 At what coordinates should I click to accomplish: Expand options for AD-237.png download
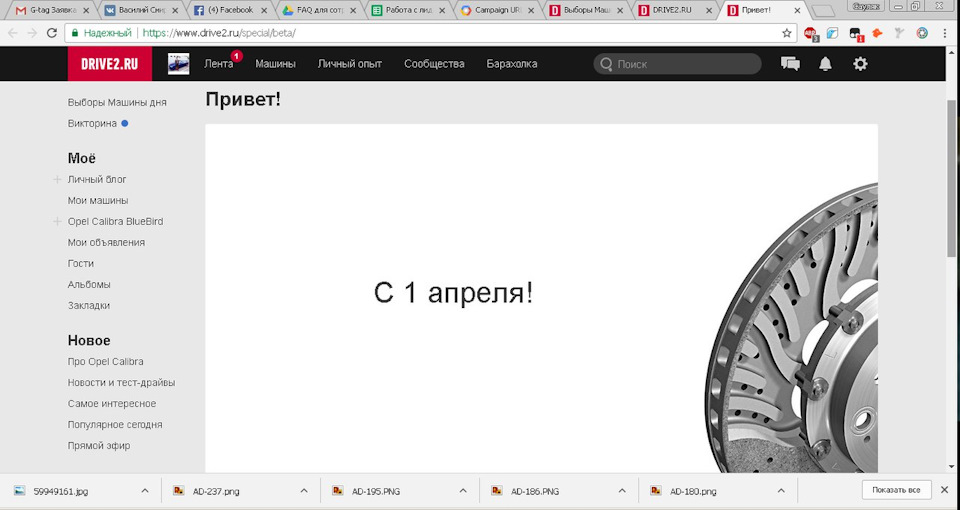tap(304, 491)
